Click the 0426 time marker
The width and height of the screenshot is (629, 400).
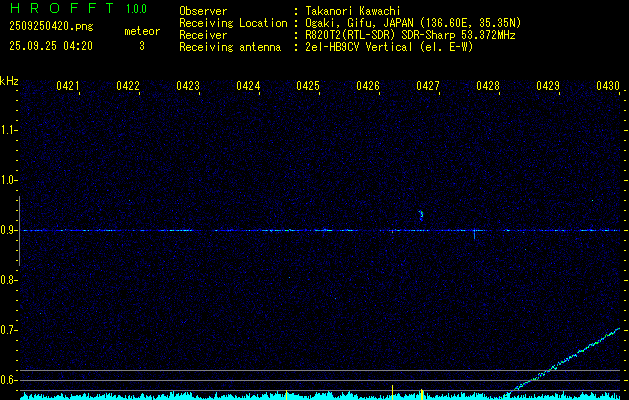pyautogui.click(x=368, y=86)
